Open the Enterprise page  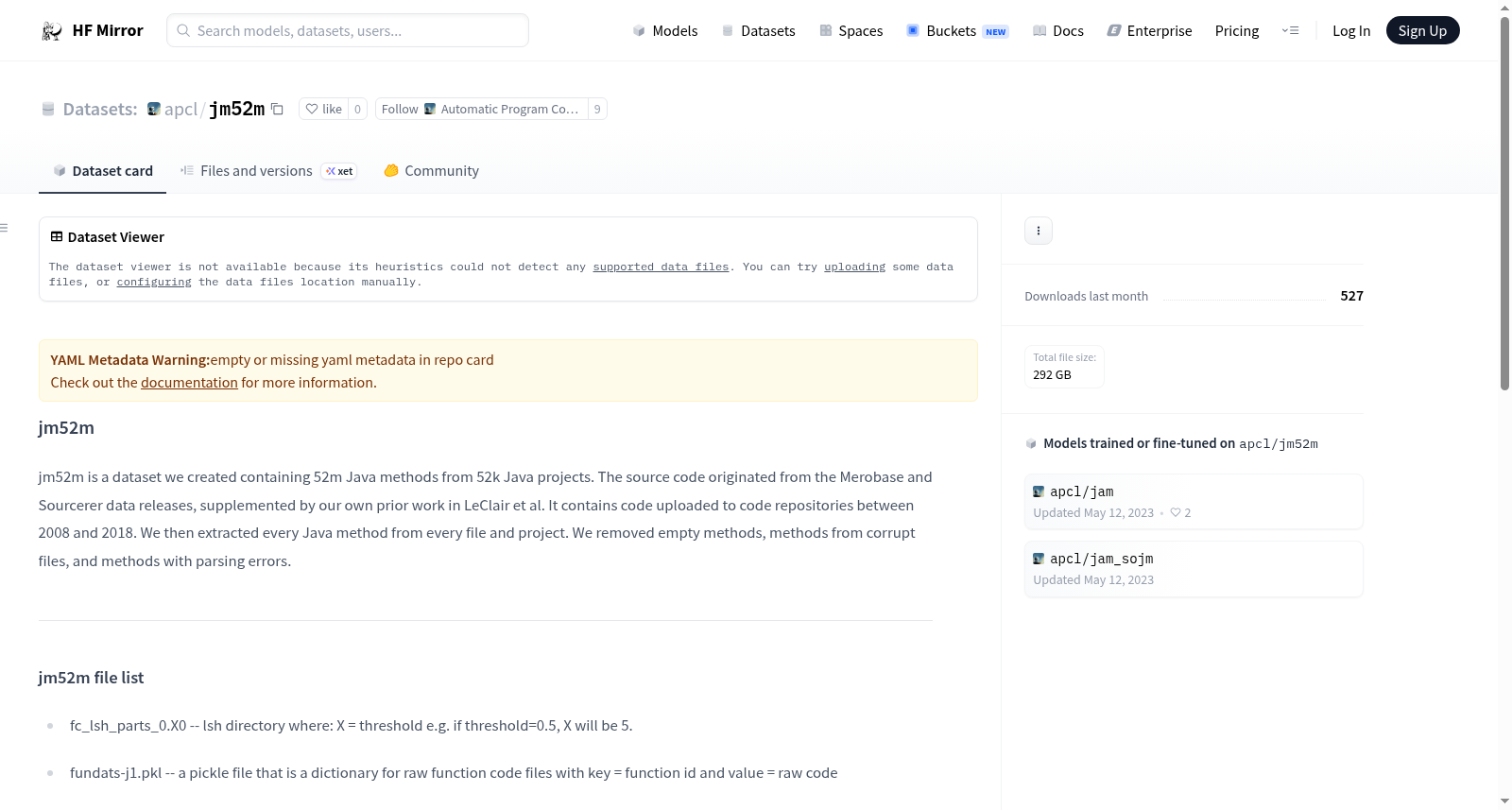pyautogui.click(x=1149, y=31)
